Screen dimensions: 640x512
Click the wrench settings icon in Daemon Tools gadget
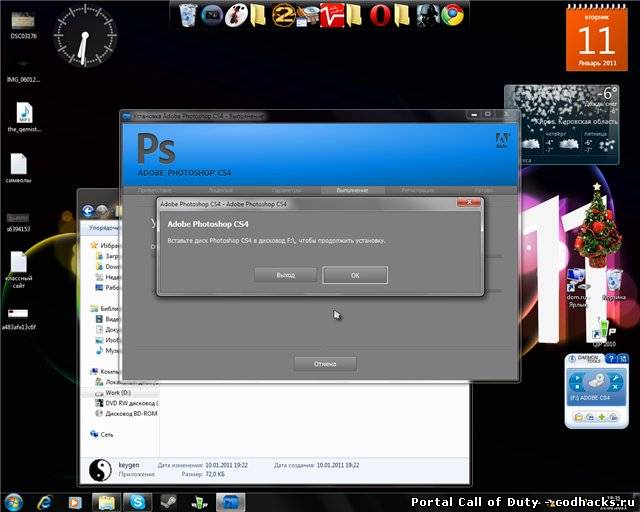pos(616,378)
